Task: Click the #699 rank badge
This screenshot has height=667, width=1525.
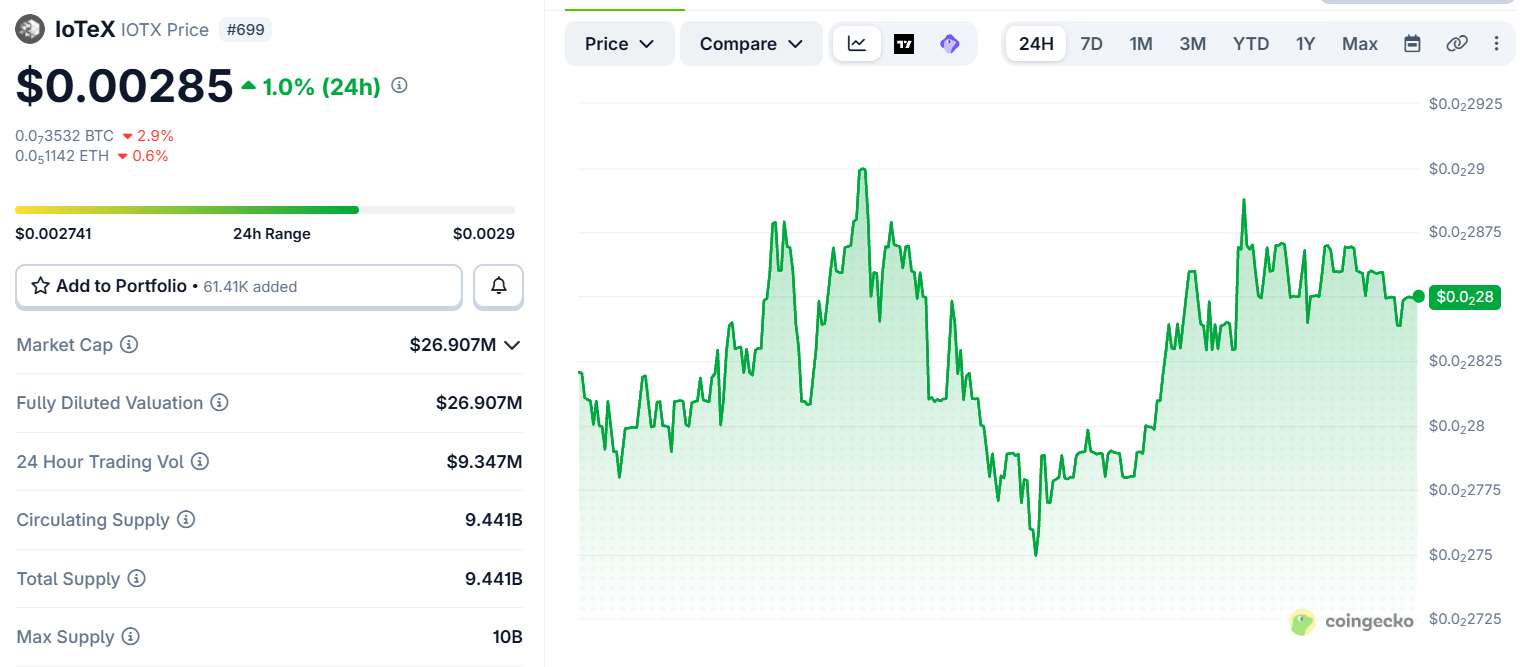Action: pyautogui.click(x=246, y=30)
